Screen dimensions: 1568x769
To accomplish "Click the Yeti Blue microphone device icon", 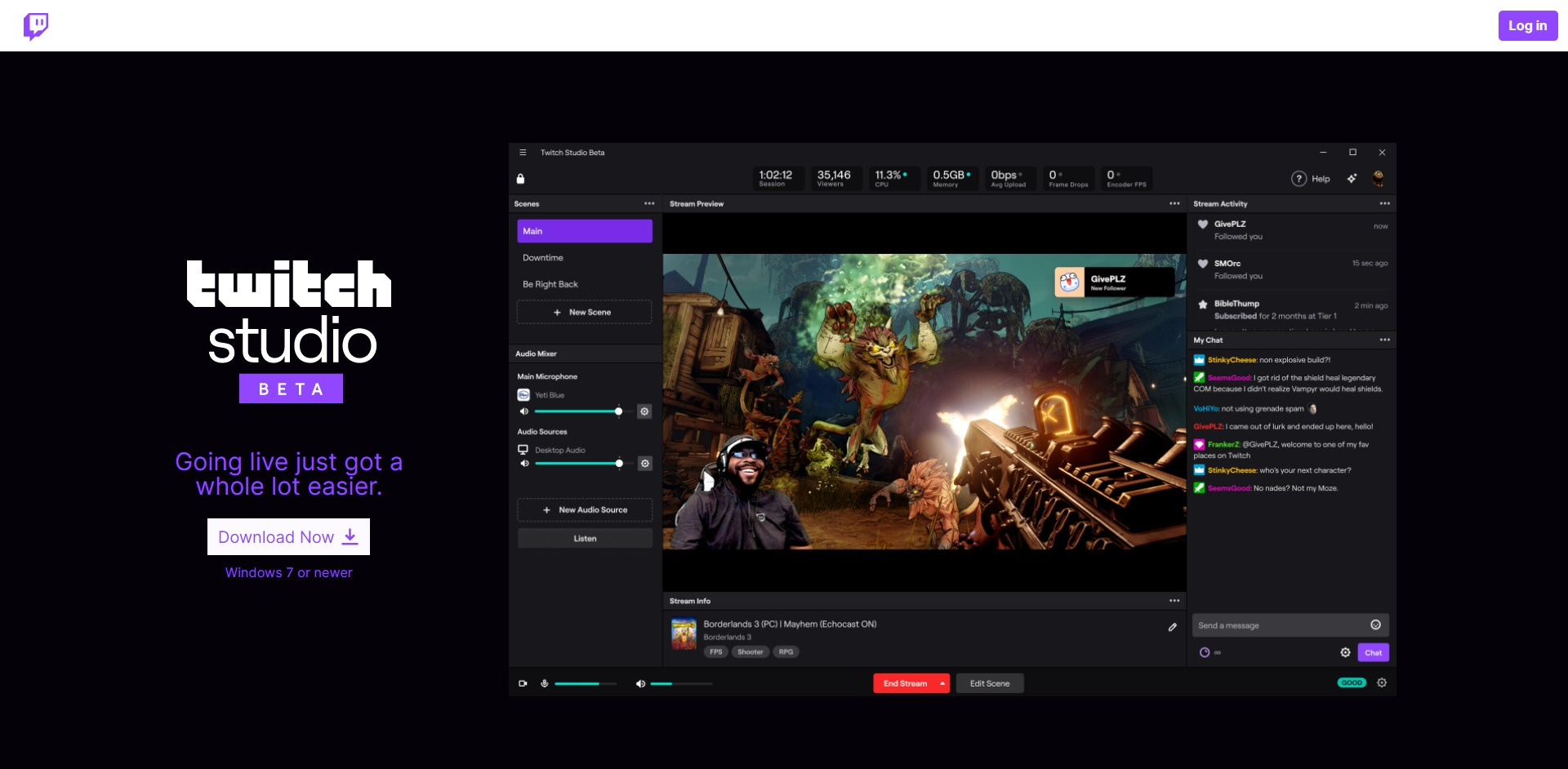I will 523,395.
